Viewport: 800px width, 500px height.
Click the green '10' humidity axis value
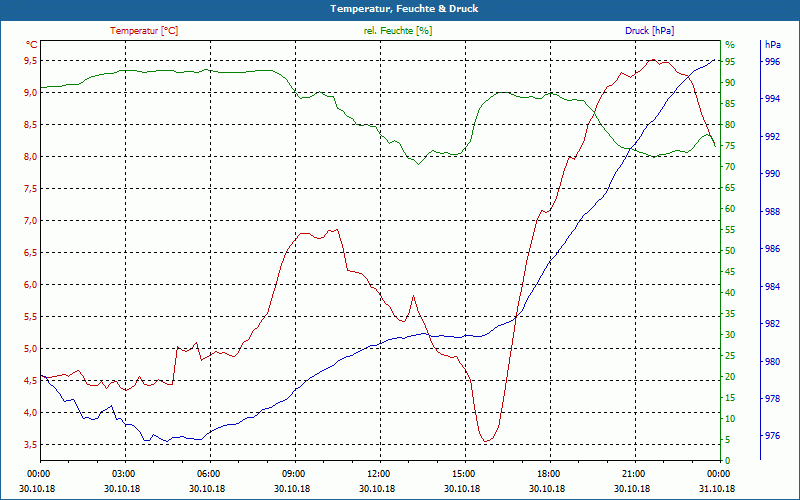(x=730, y=419)
